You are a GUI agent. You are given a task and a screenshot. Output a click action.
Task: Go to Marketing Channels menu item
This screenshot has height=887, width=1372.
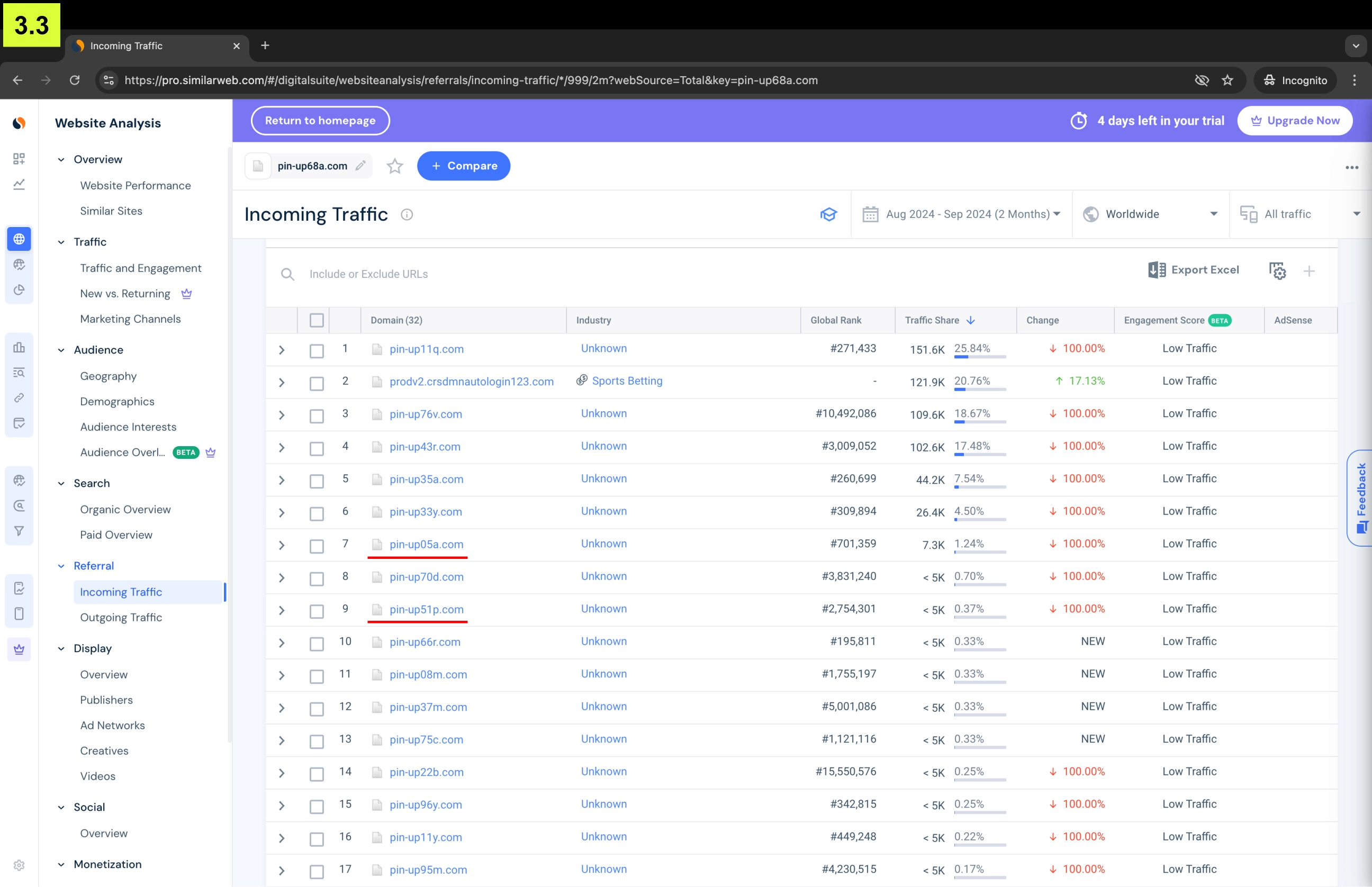click(130, 319)
